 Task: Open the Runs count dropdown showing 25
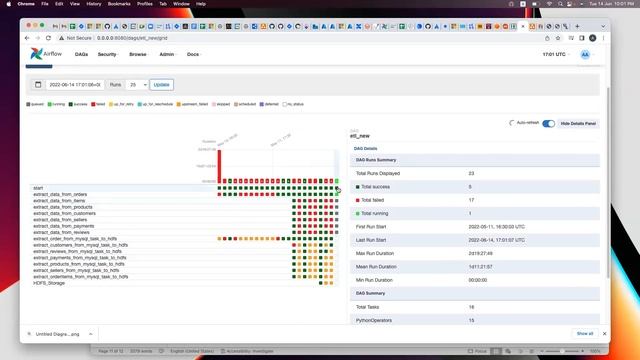click(137, 84)
